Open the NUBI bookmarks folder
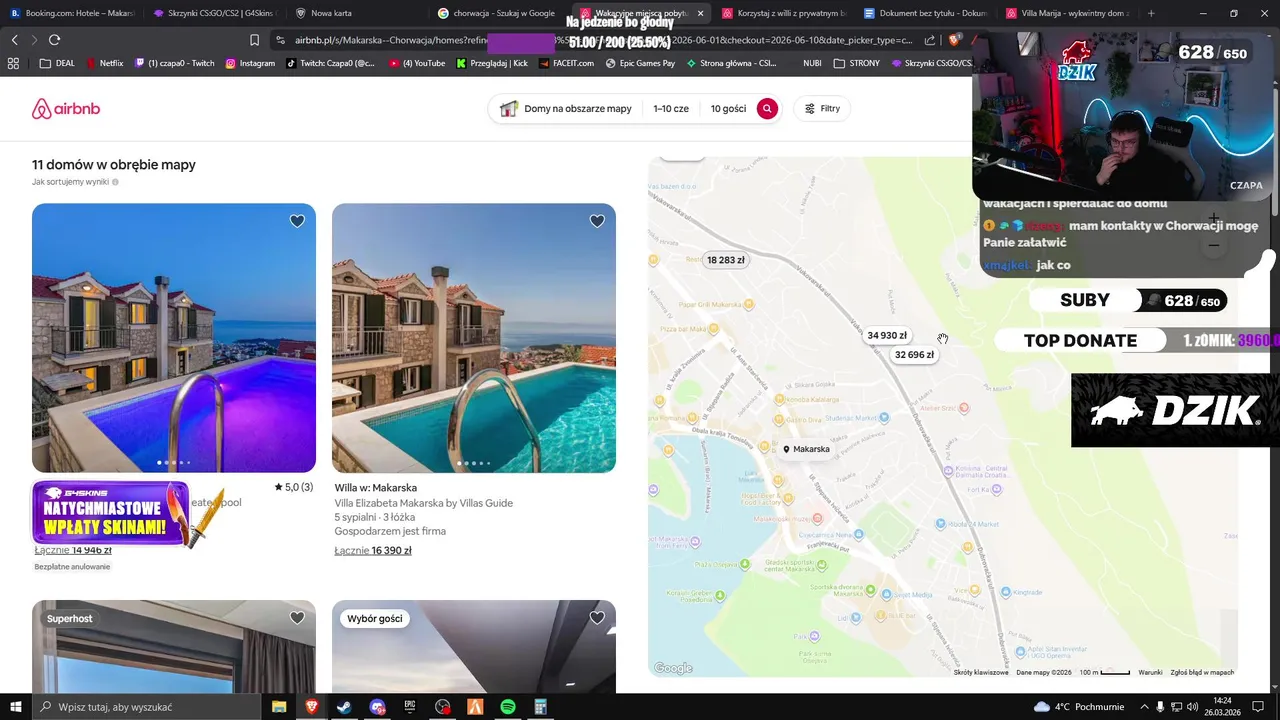Viewport: 1280px width, 720px height. pos(812,63)
